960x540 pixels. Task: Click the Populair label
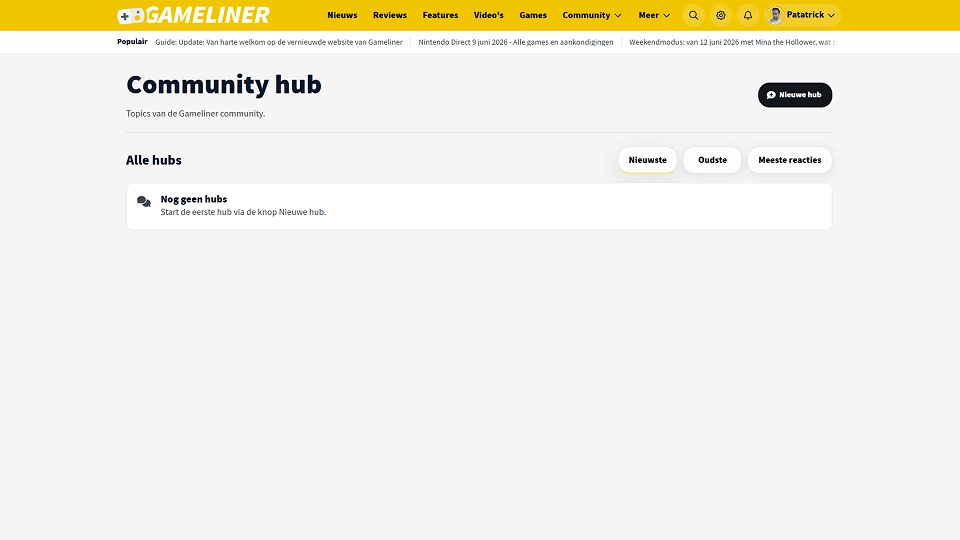[132, 42]
